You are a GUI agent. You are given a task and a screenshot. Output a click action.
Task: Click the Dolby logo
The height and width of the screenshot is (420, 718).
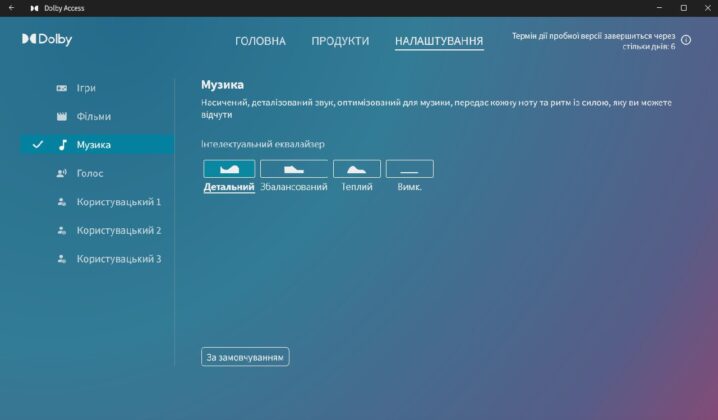pyautogui.click(x=47, y=39)
